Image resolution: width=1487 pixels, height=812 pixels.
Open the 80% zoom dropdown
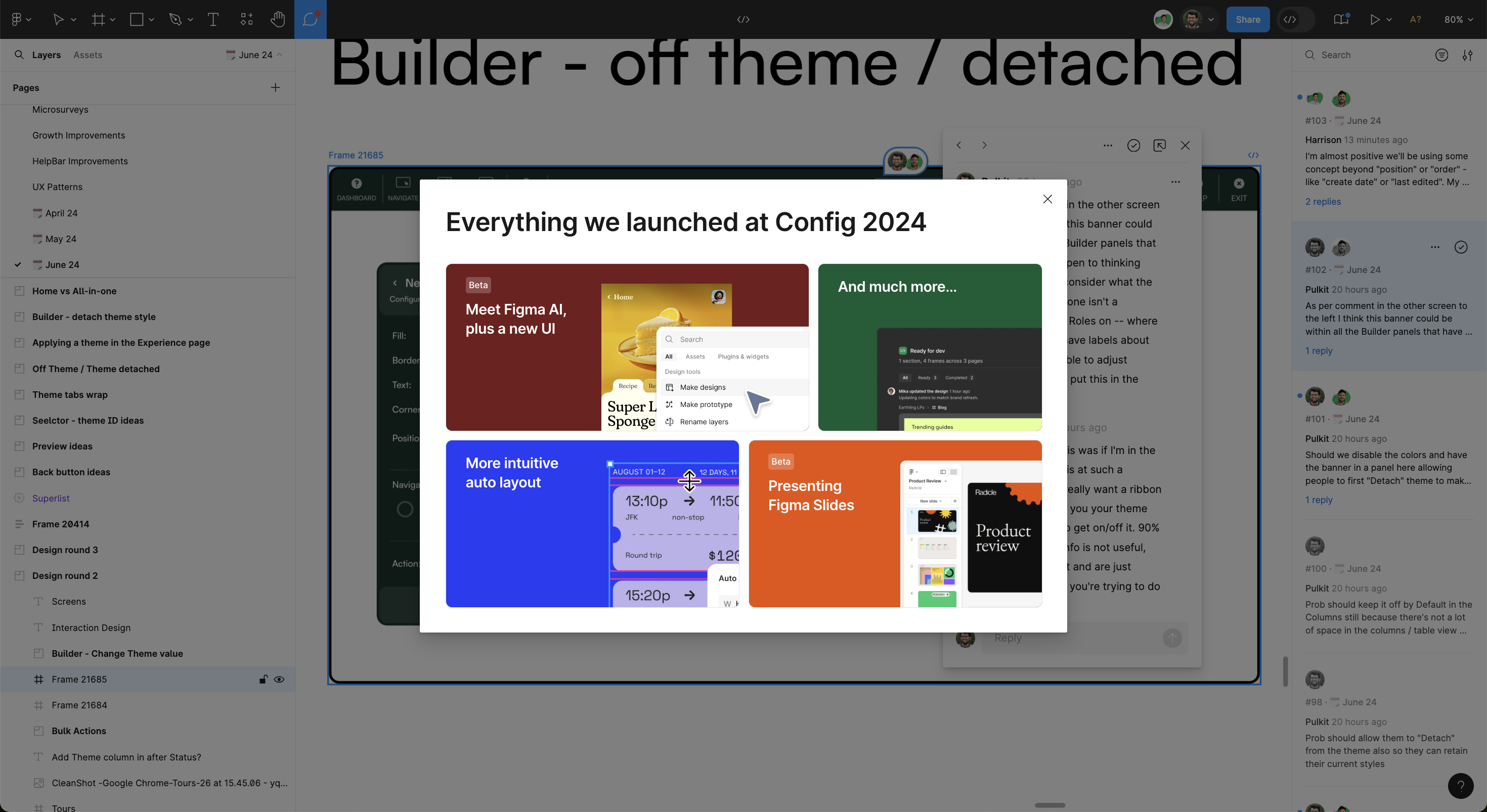[x=1458, y=19]
